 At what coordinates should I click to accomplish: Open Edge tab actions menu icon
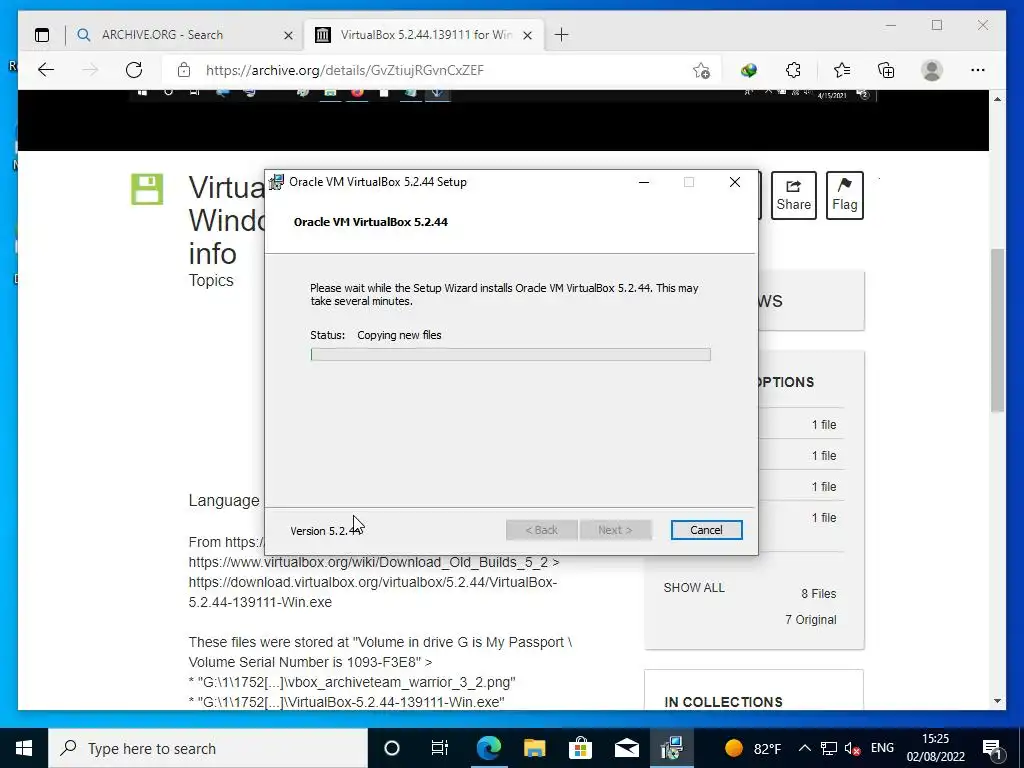[x=42, y=35]
